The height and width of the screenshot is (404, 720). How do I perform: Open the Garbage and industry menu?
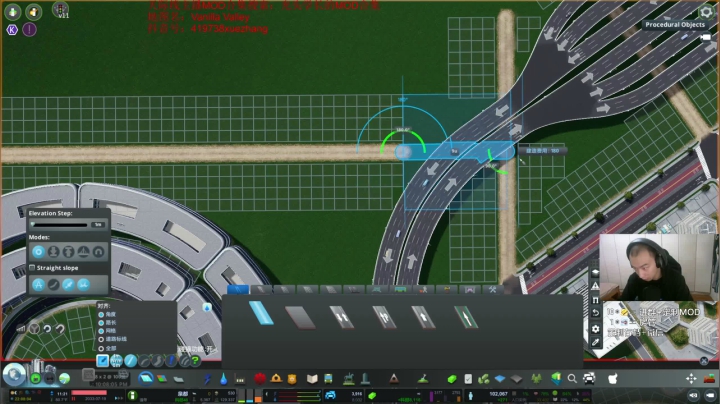point(240,379)
